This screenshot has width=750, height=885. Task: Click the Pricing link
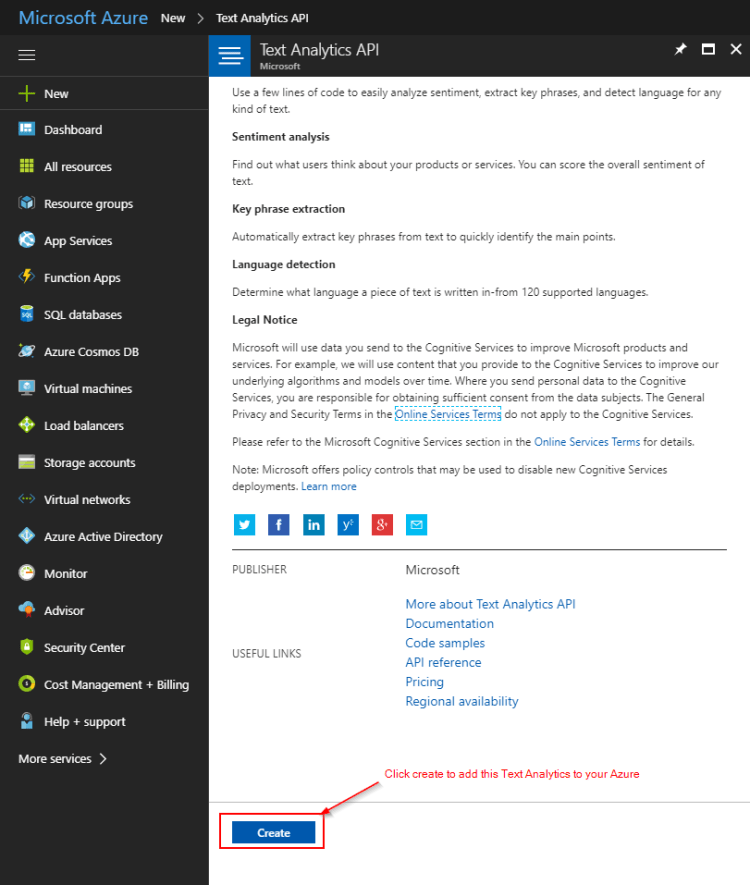(x=424, y=682)
